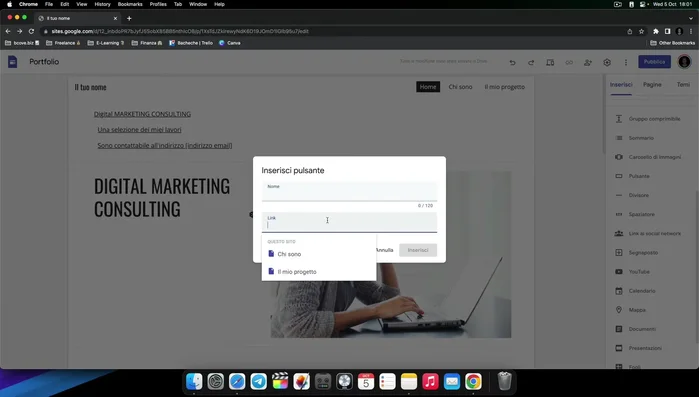Open Chrome extensions puzzle icon
699x397 pixels.
656,31
